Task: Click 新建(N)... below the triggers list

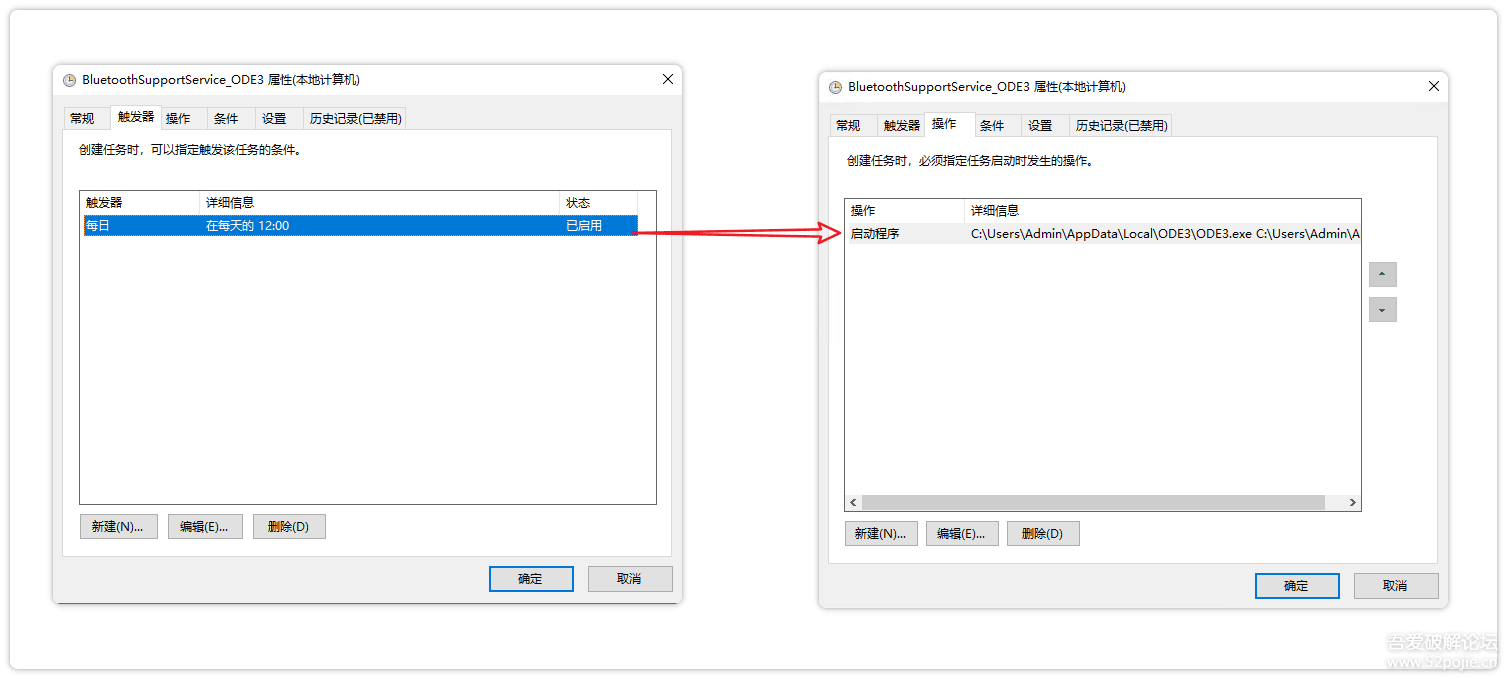Action: (118, 526)
